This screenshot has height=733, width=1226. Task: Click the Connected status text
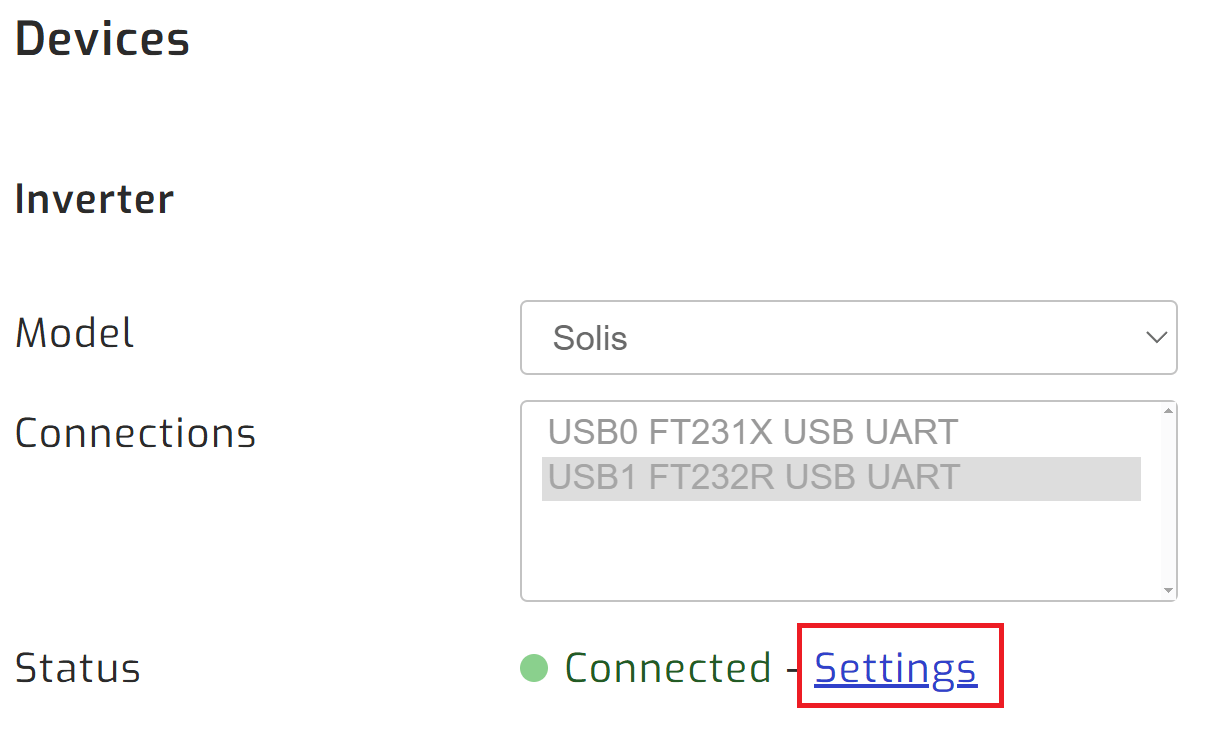point(667,667)
